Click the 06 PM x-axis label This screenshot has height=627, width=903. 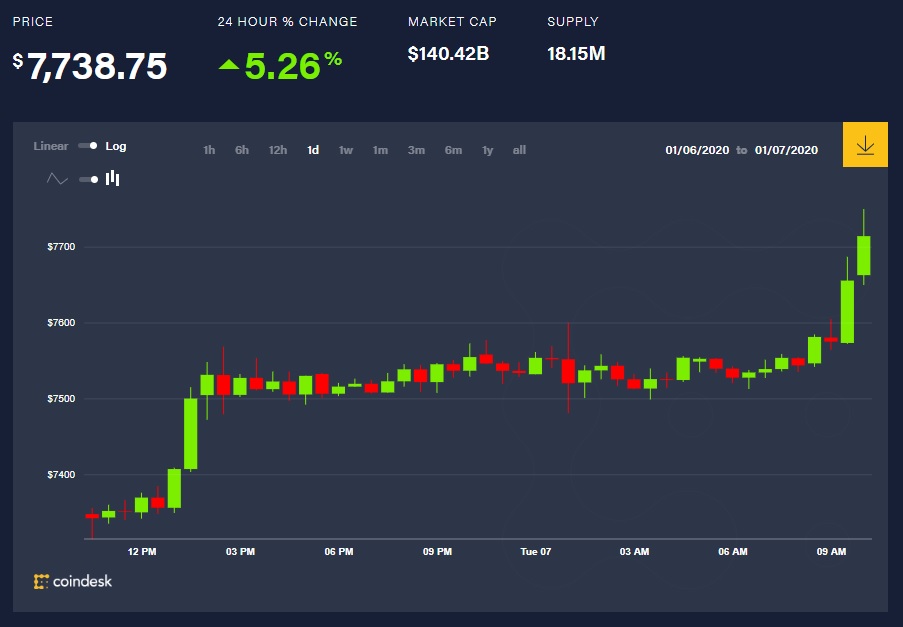coord(339,552)
